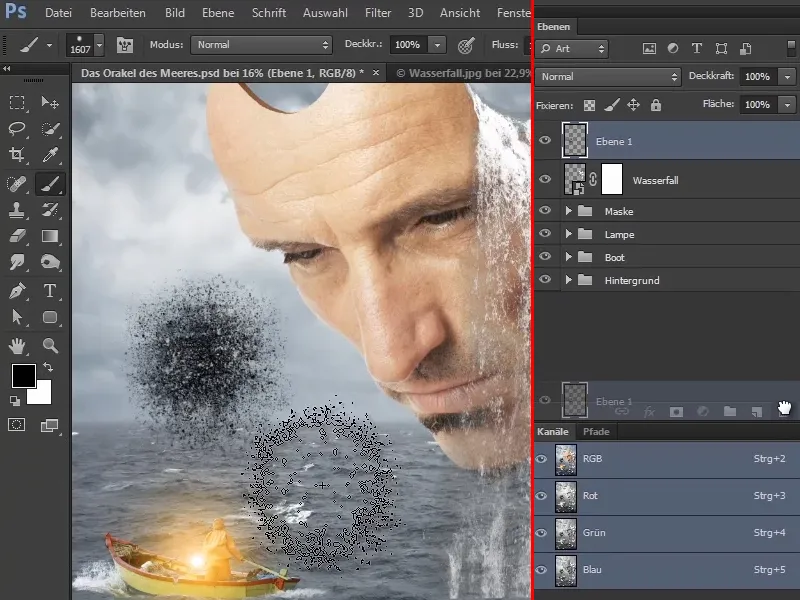
Task: Expand the Hintergrund layer group
Action: click(568, 280)
